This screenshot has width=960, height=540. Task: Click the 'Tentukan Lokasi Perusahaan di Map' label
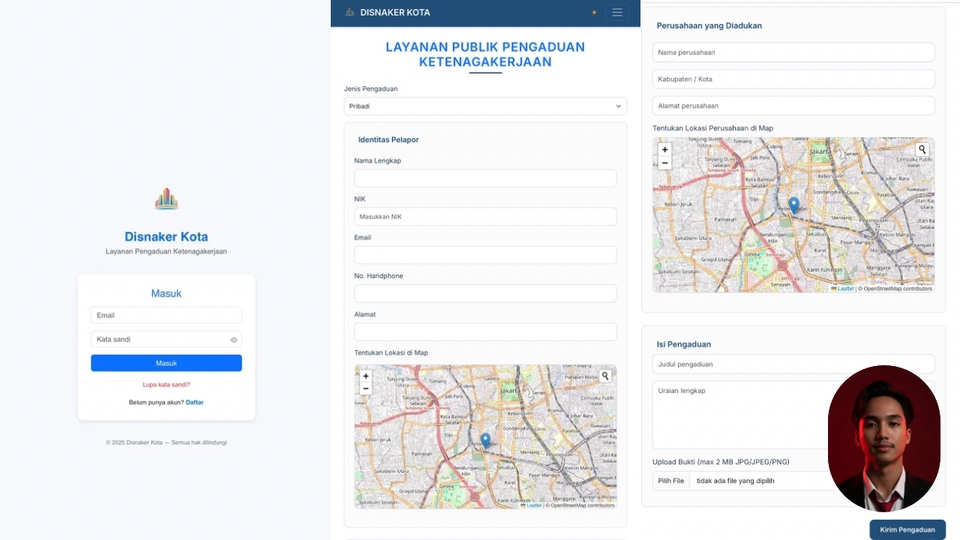coord(713,128)
